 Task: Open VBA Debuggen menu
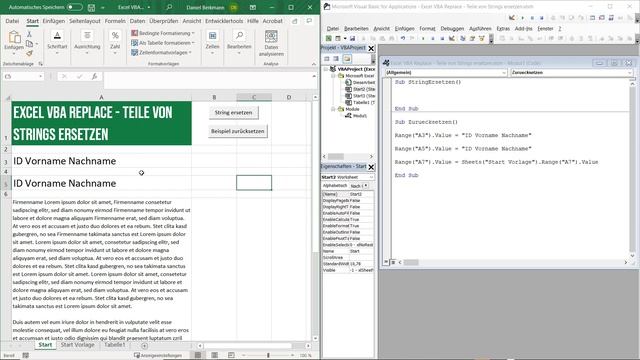[x=452, y=29]
